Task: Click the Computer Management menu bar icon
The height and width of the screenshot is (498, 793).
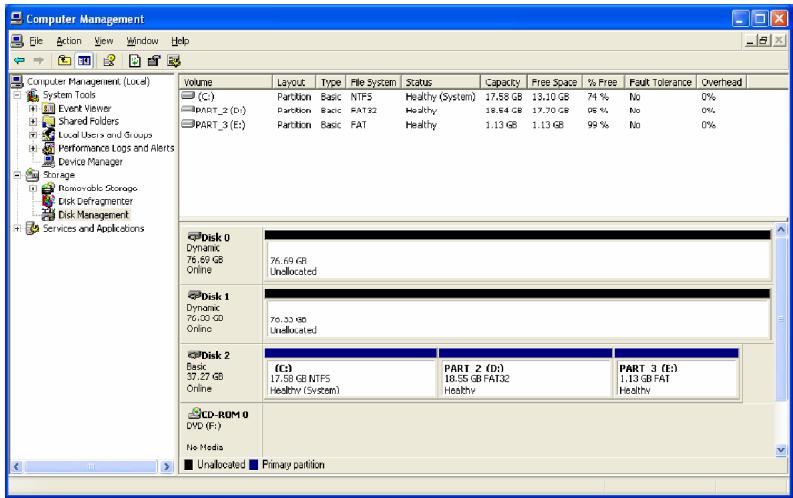Action: [x=17, y=41]
